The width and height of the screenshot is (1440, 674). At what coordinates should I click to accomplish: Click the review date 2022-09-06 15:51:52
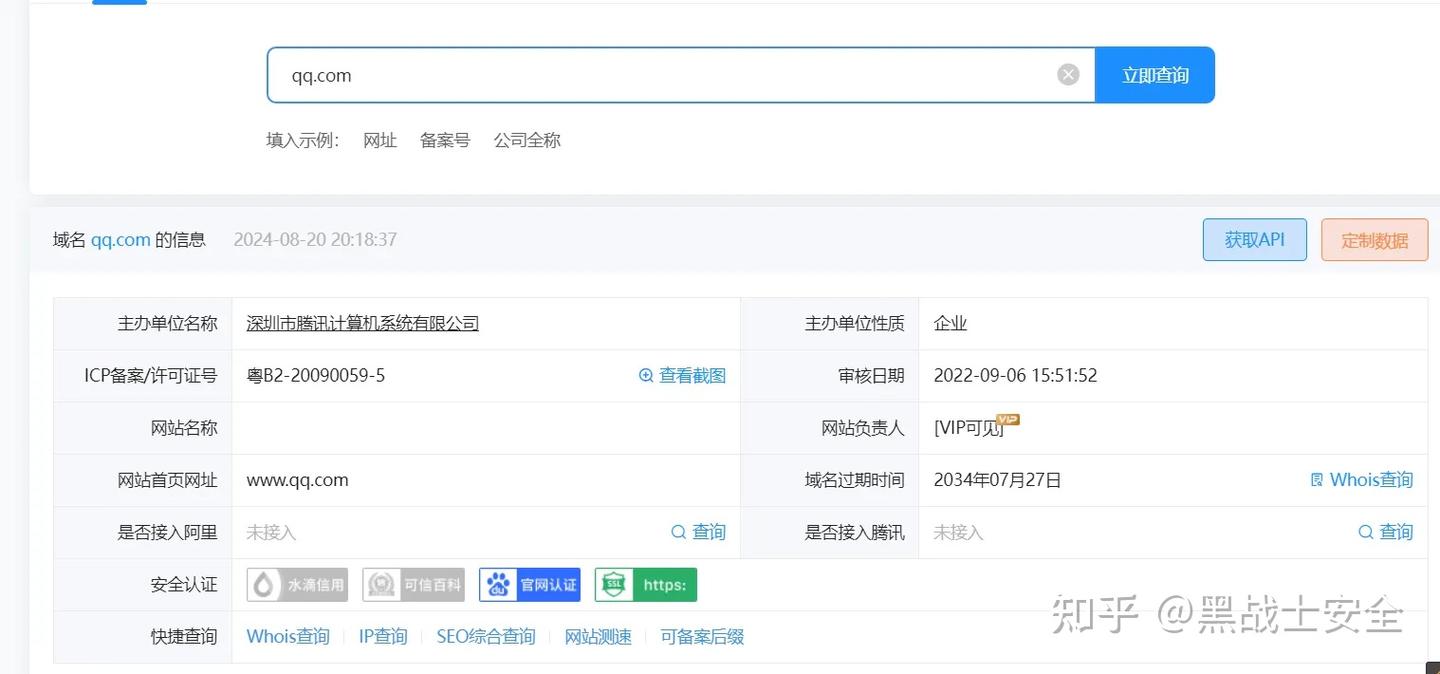1015,376
